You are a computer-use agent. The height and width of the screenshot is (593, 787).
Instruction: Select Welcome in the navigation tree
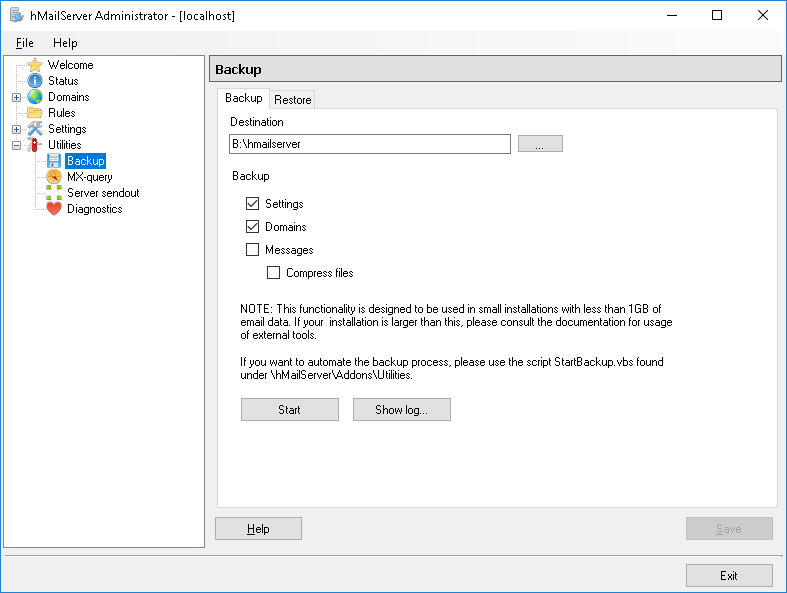click(x=71, y=65)
